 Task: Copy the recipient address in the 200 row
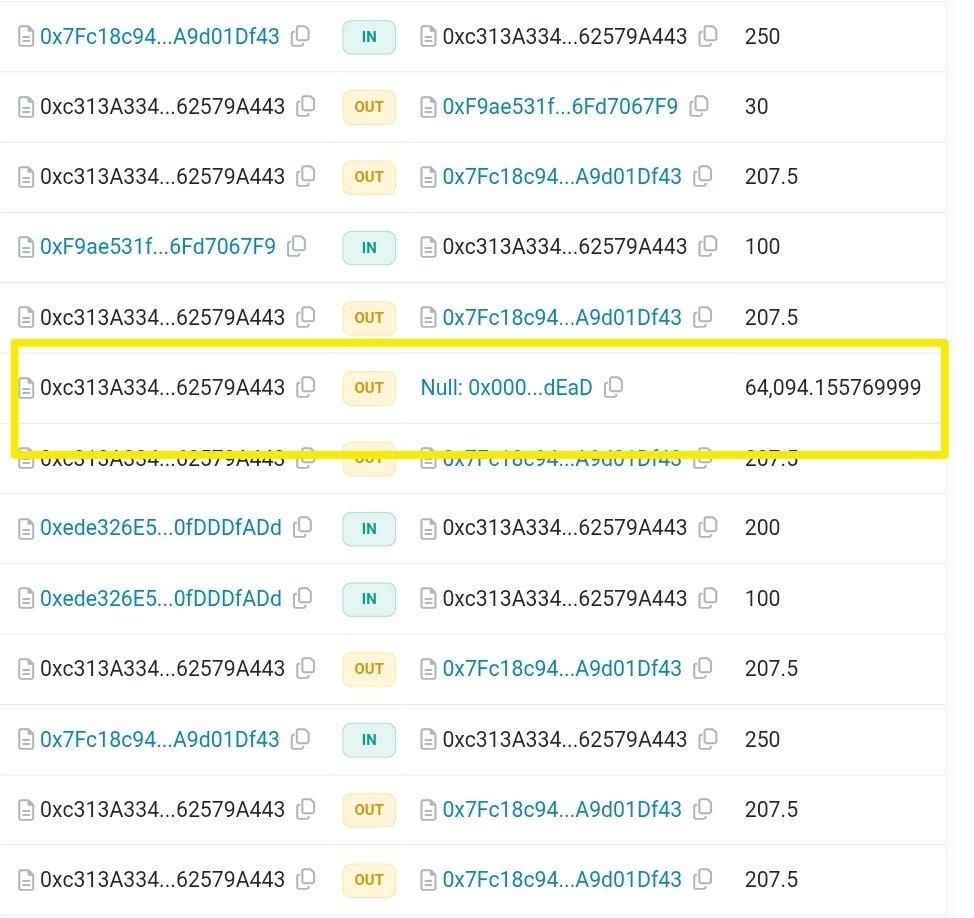(x=708, y=527)
